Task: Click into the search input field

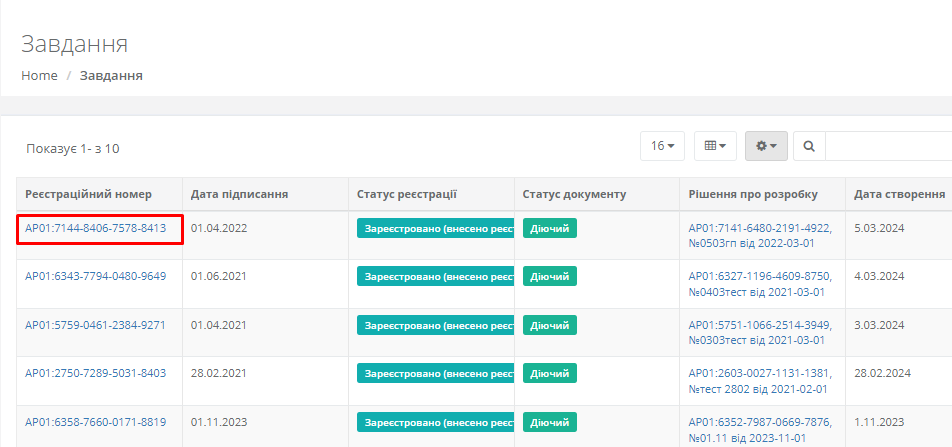Action: pos(888,146)
